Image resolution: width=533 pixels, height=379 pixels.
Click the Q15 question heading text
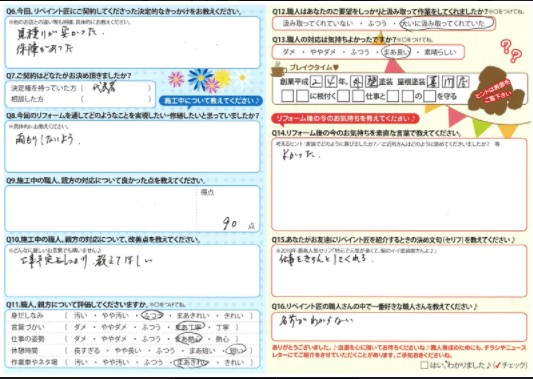(393, 240)
